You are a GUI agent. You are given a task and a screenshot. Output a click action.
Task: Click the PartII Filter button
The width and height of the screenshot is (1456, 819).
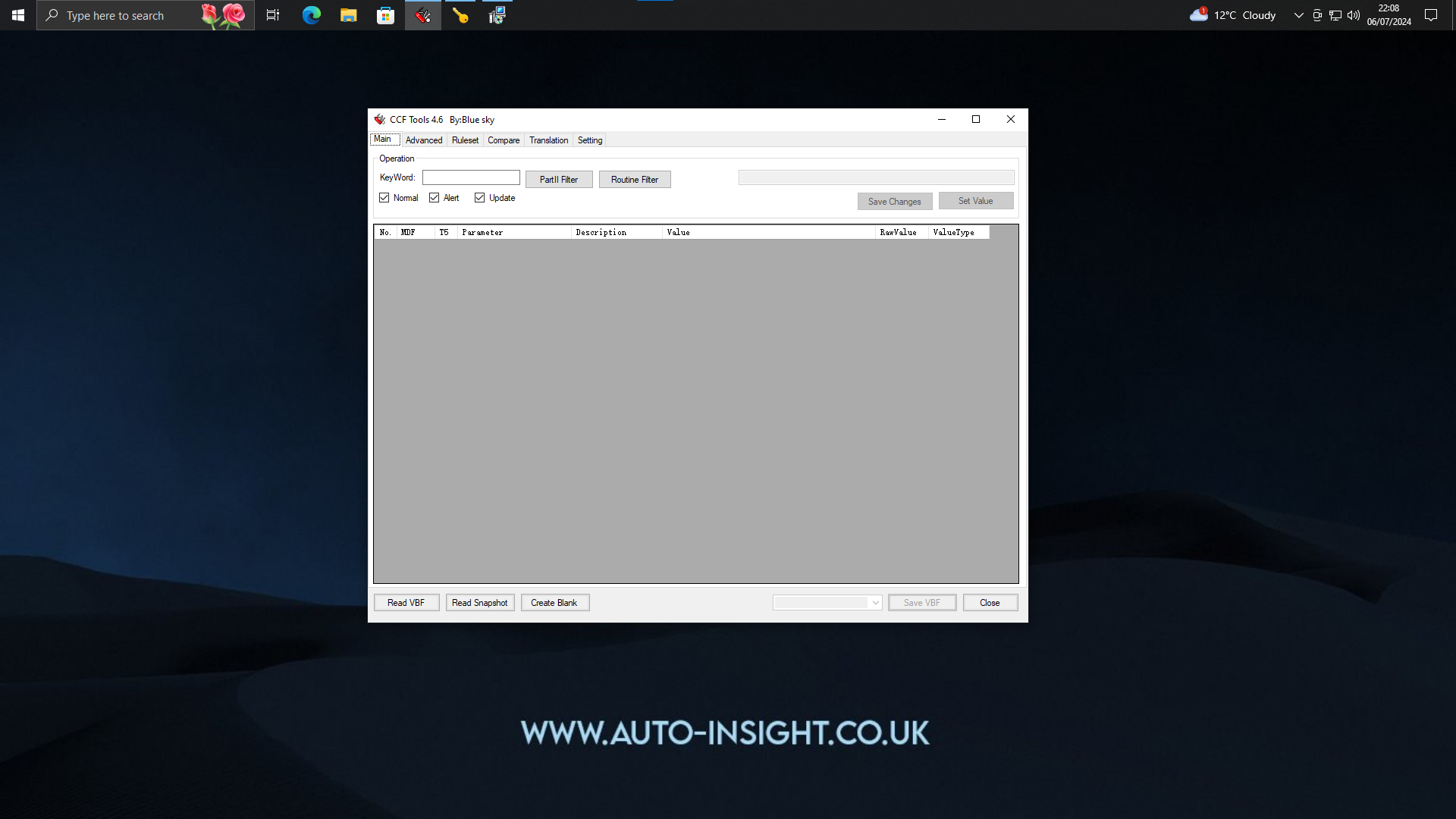[x=558, y=179]
